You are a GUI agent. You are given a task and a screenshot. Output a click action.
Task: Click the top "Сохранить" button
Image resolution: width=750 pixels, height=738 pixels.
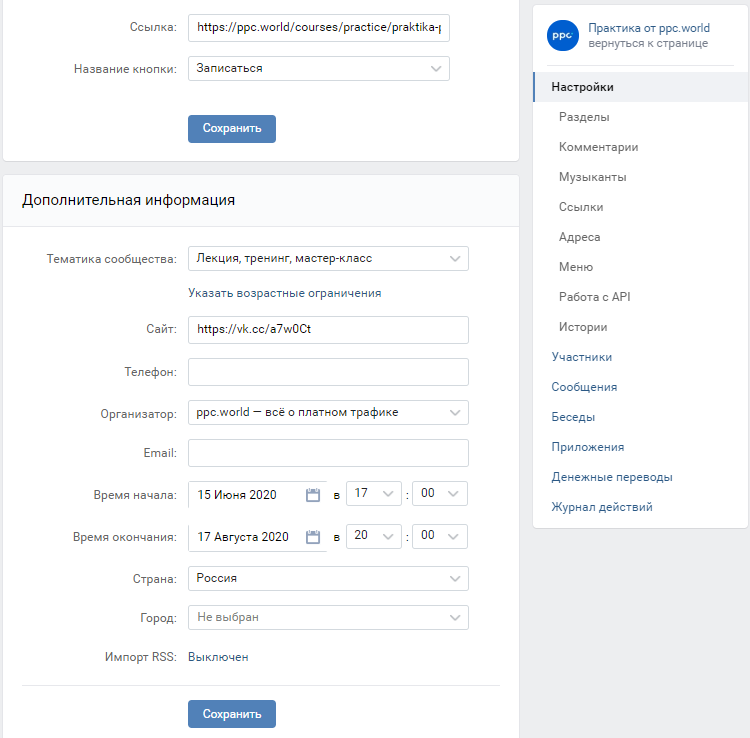pyautogui.click(x=231, y=128)
